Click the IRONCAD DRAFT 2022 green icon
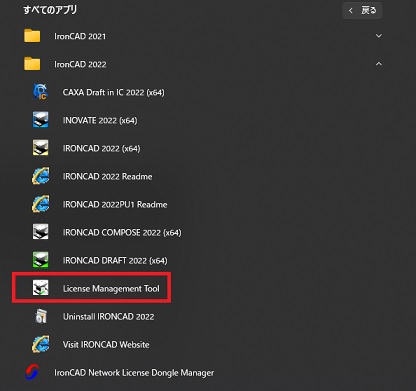This screenshot has width=416, height=391. click(40, 260)
